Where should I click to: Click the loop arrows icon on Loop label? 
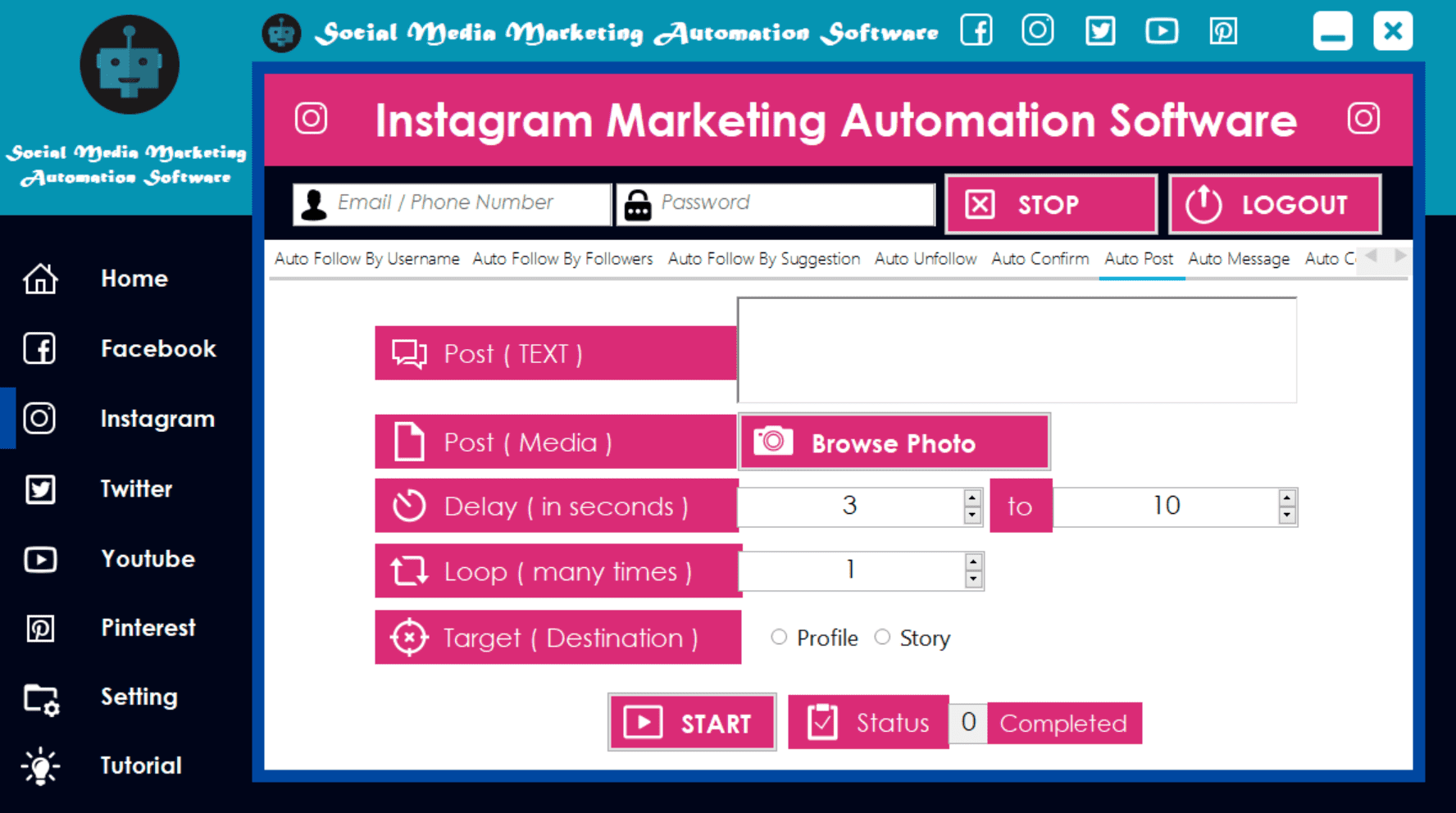(x=409, y=570)
